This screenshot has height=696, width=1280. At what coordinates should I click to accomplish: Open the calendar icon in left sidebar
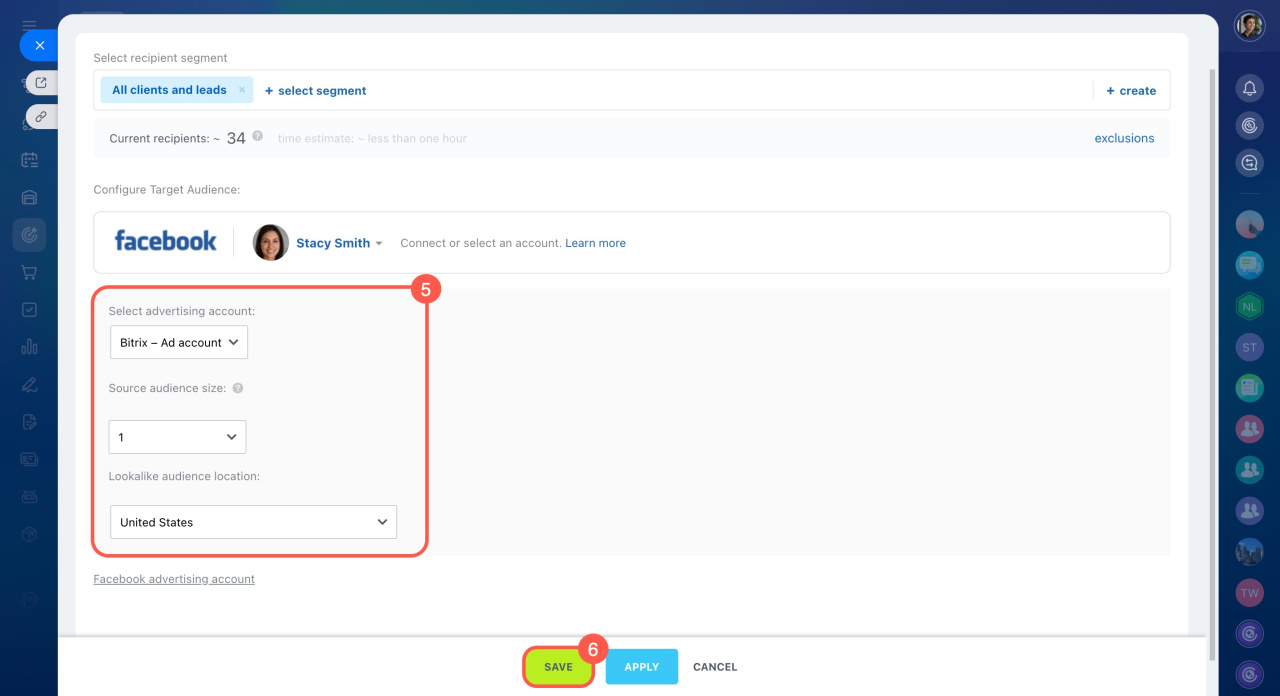tap(29, 160)
